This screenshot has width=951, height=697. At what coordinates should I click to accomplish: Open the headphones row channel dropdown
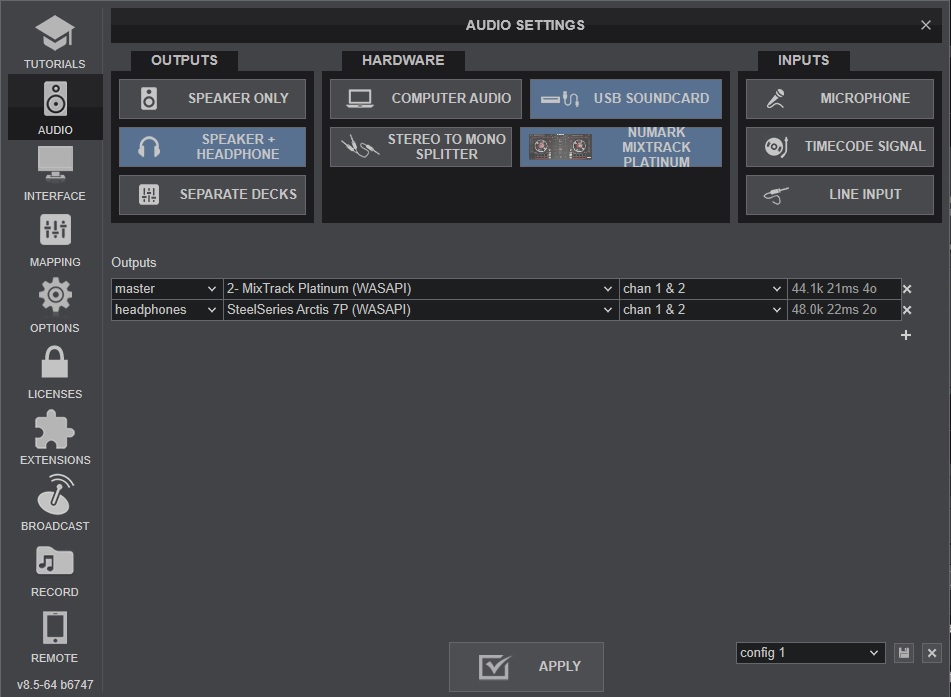tap(703, 309)
